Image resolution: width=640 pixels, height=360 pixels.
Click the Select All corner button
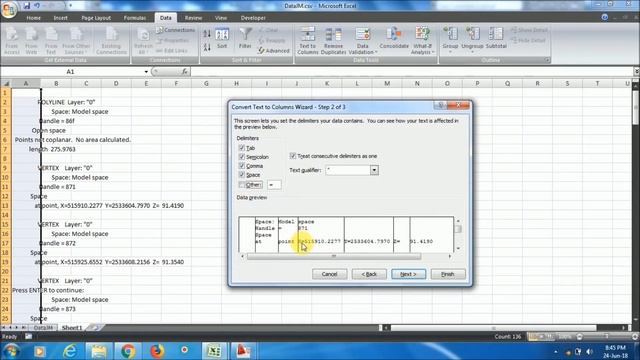6,83
